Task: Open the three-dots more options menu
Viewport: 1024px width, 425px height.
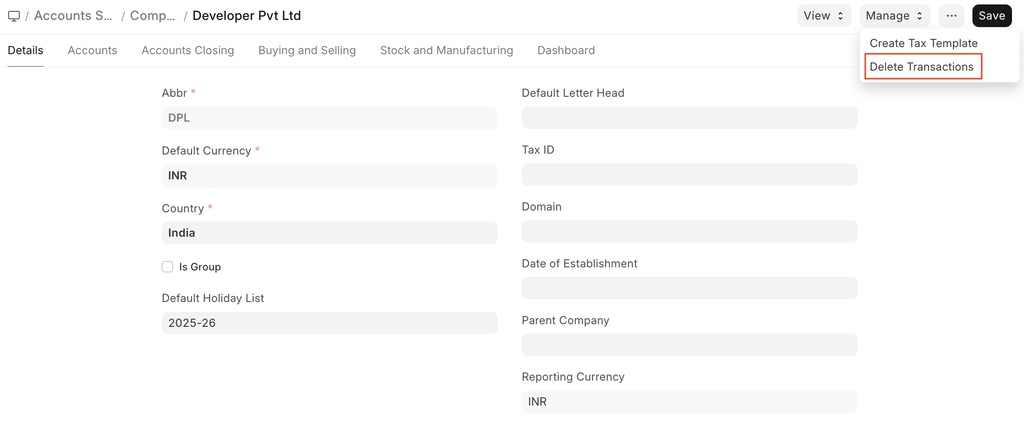Action: (x=951, y=16)
